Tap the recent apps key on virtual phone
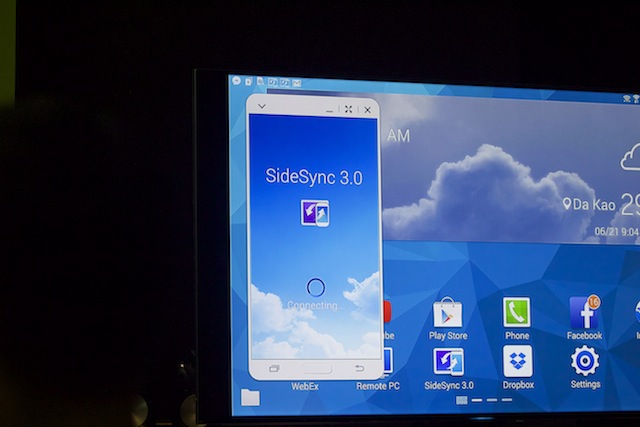Viewport: 640px width, 427px height. (274, 369)
